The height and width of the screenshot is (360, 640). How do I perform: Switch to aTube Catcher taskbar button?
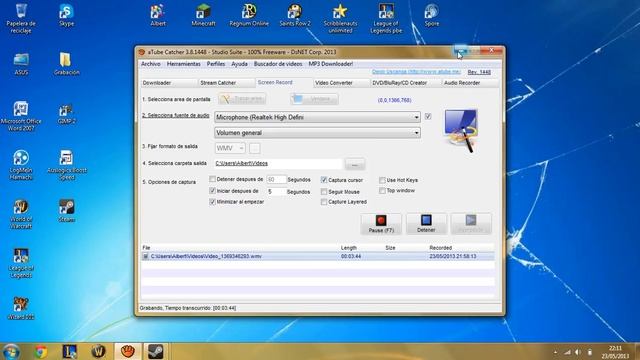[128, 351]
